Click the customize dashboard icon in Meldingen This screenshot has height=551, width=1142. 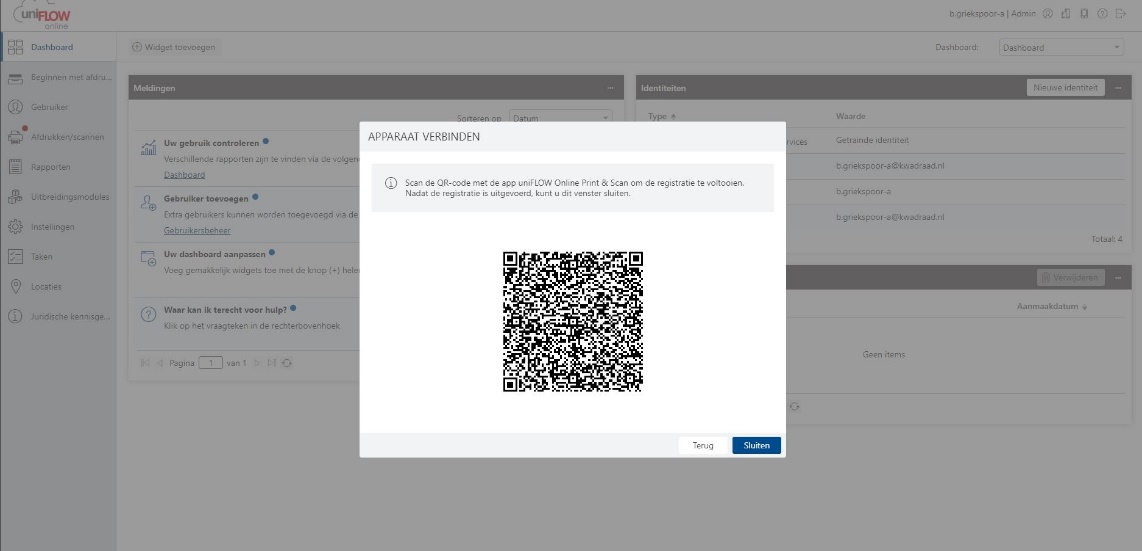[149, 258]
